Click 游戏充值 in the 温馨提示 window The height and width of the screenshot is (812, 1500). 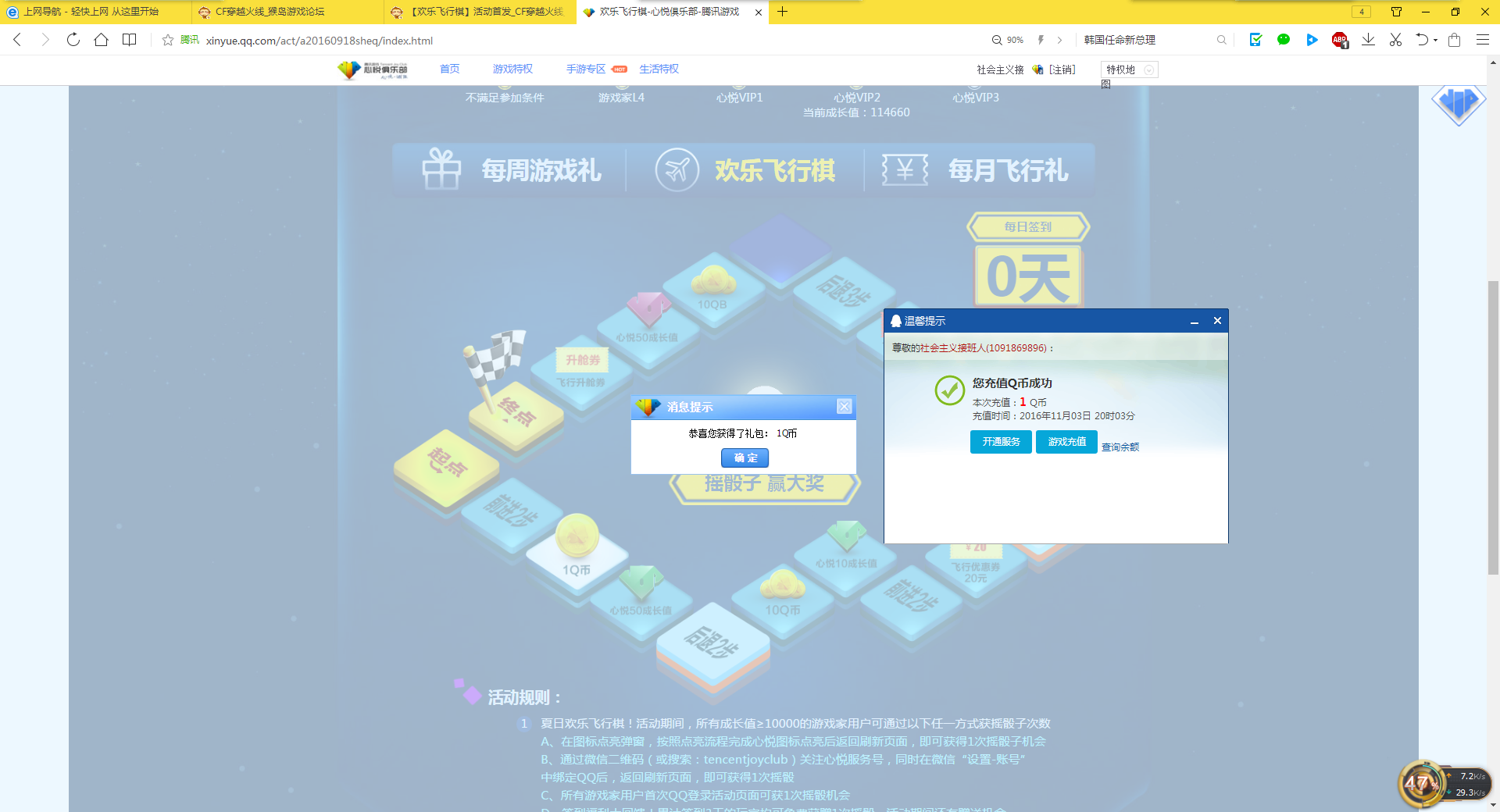(x=1066, y=441)
